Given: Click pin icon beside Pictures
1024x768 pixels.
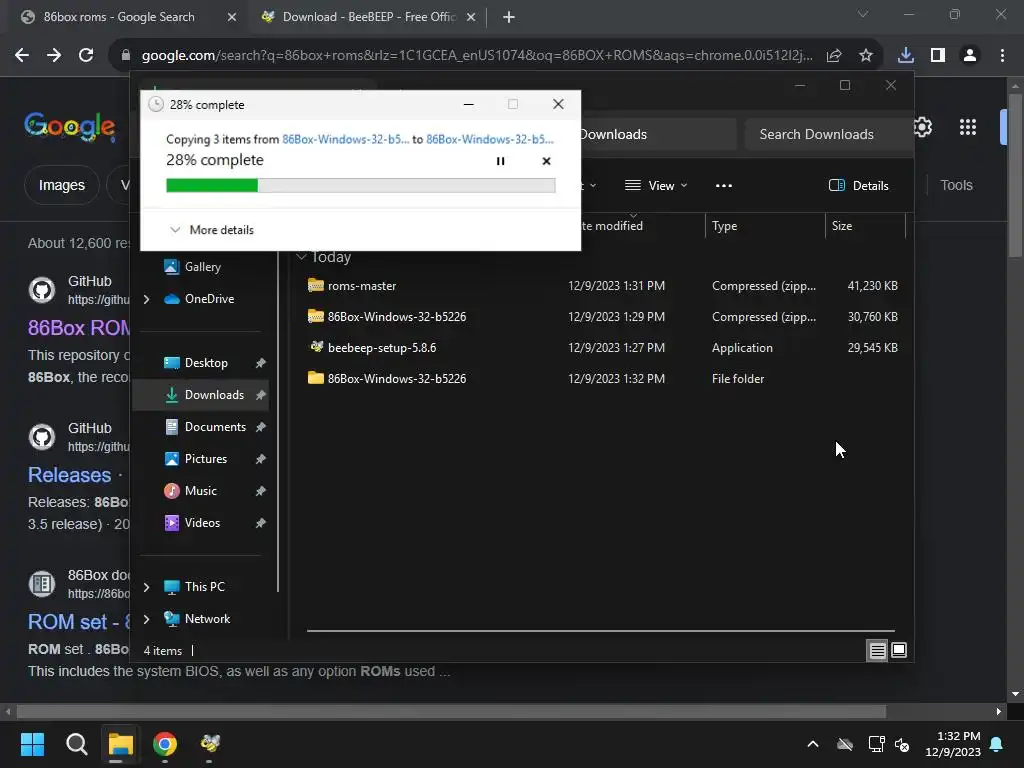Looking at the screenshot, I should 260,459.
